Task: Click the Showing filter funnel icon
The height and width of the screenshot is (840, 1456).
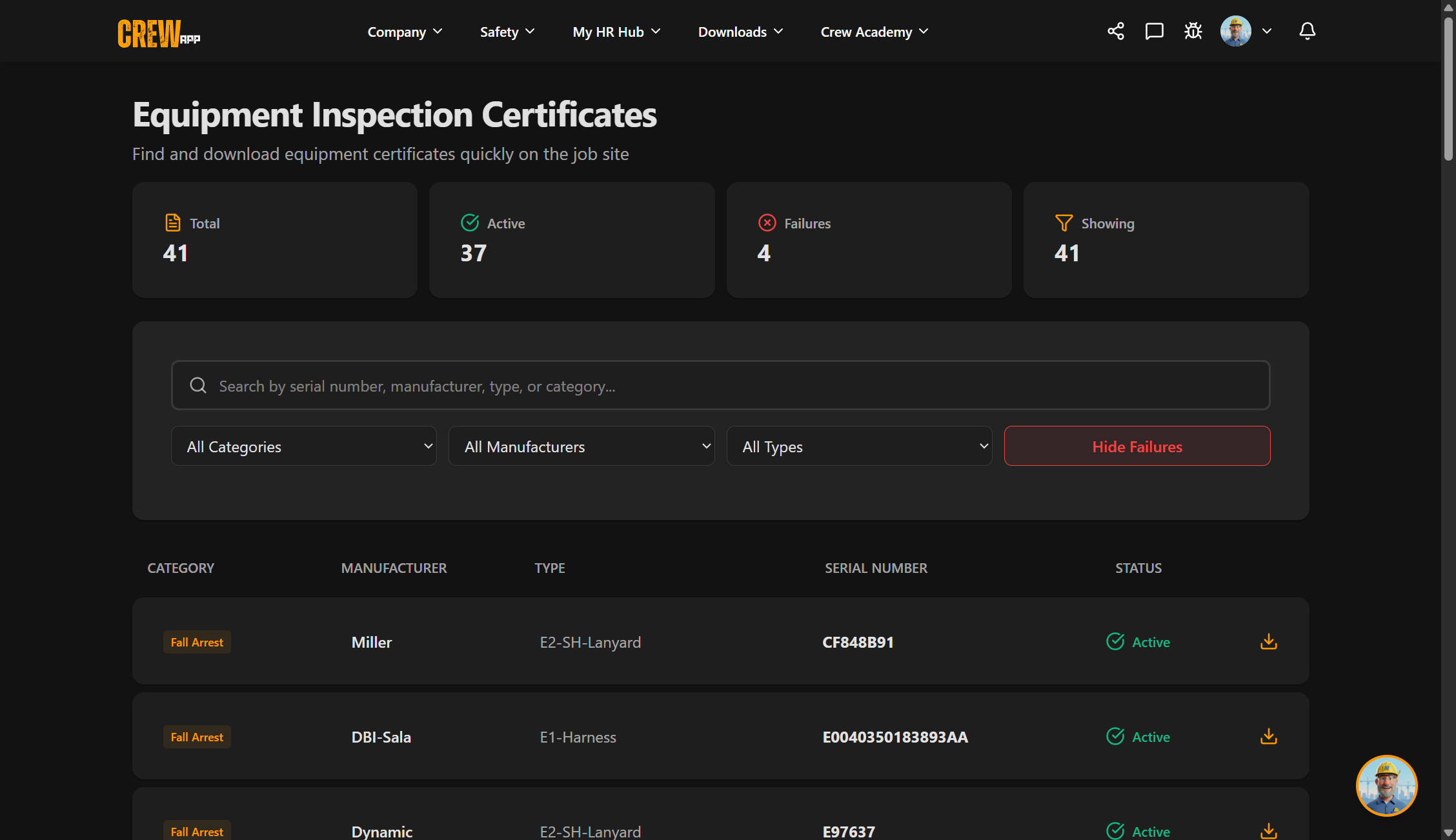Action: 1064,223
